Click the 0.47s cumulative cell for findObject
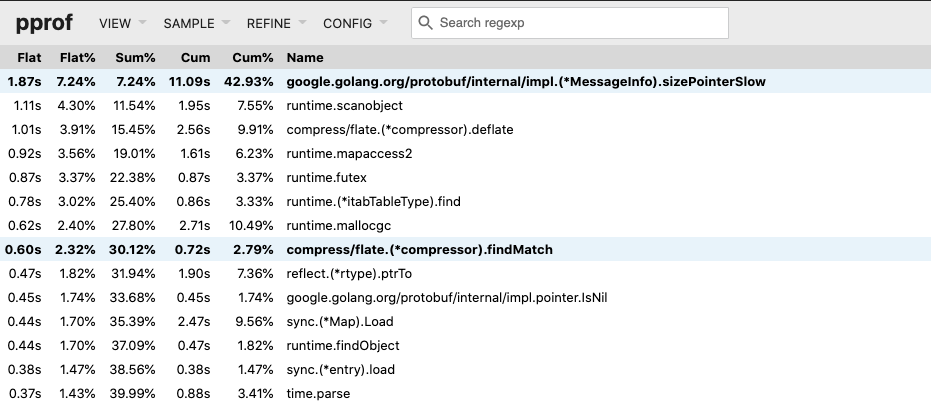Viewport: 931px width, 408px height. coord(194,346)
